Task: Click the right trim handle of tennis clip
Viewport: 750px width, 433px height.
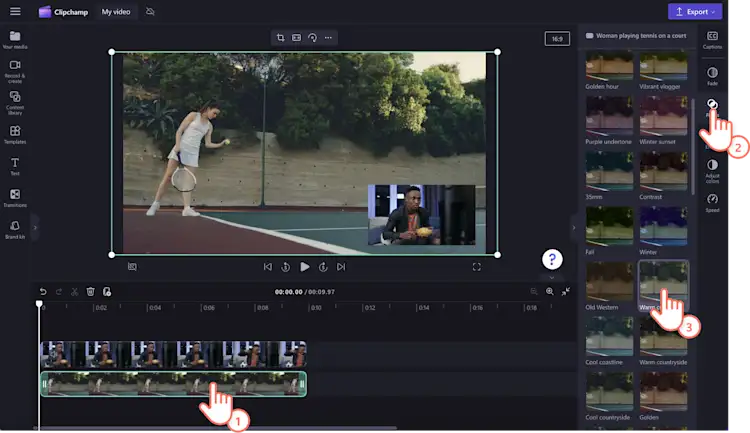Action: (x=302, y=384)
